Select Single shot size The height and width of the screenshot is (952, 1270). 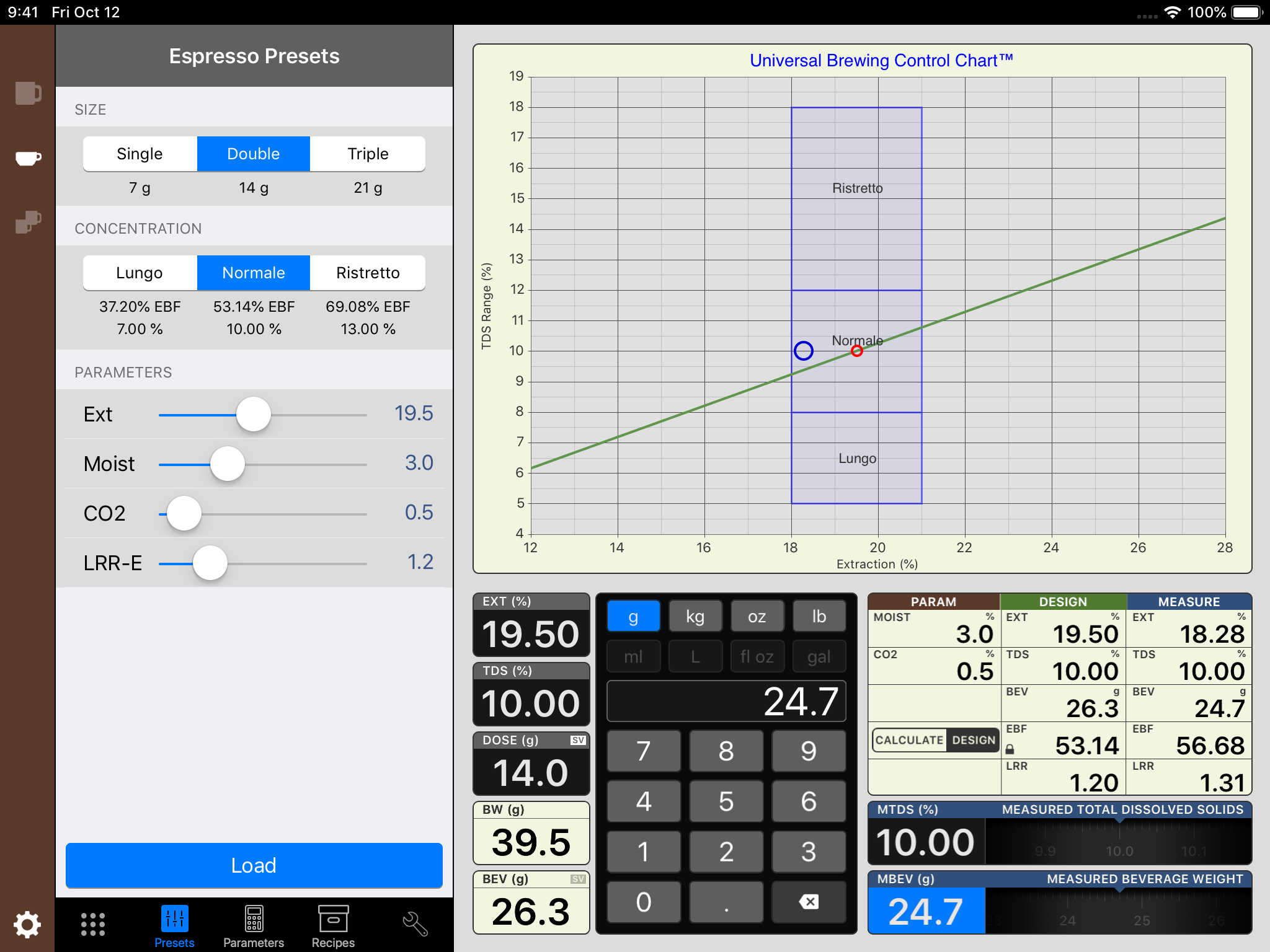pyautogui.click(x=140, y=154)
